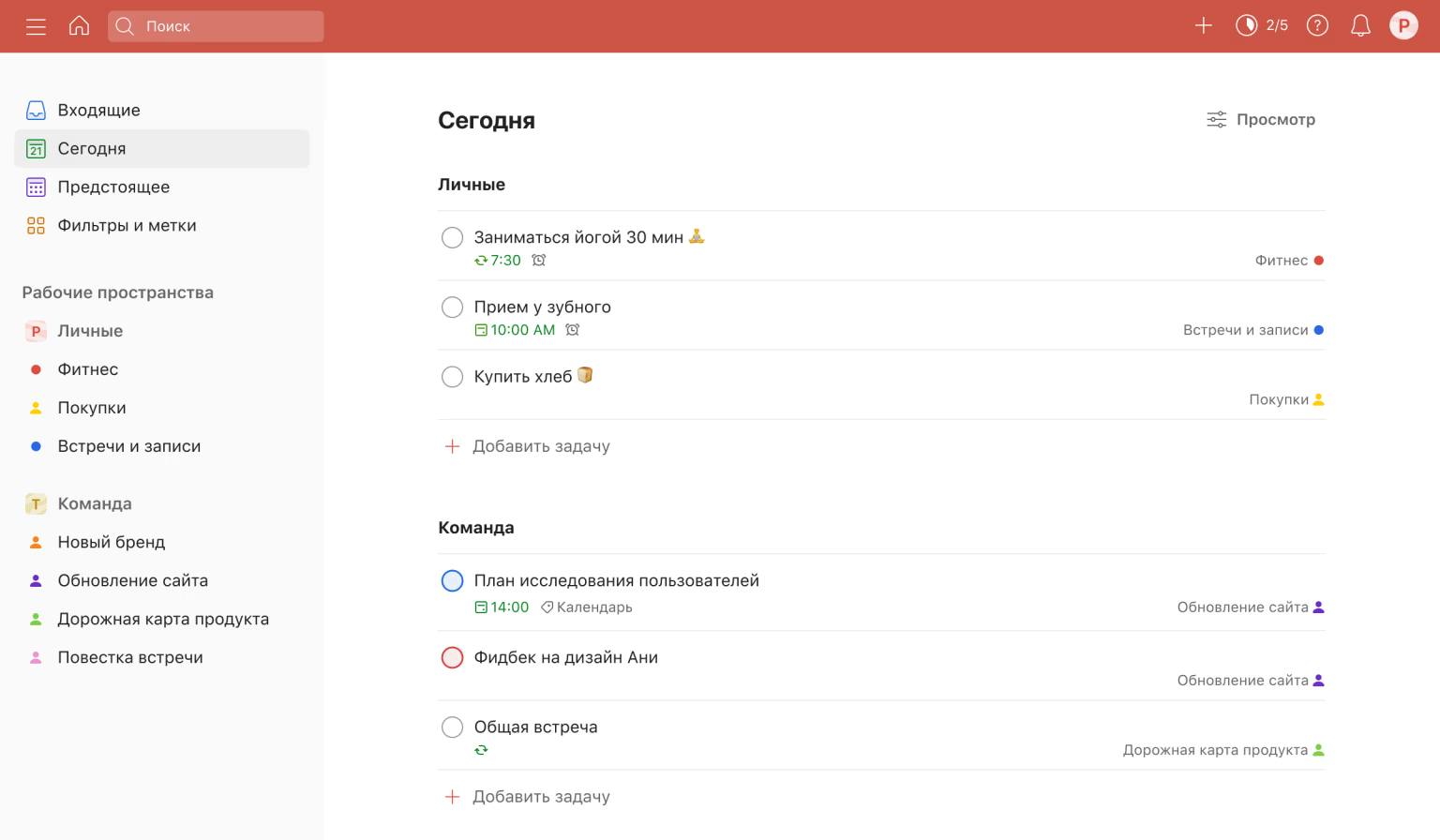Complete План исследования пользователей task
Image resolution: width=1440 pixels, height=840 pixels.
click(x=452, y=580)
